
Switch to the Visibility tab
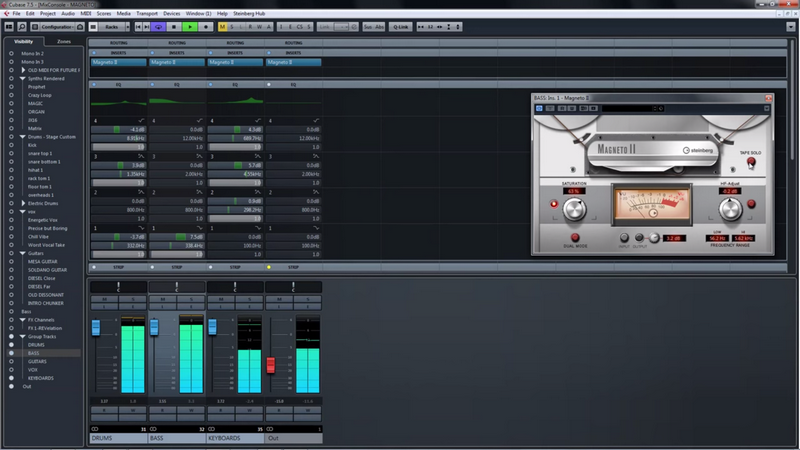tap(23, 41)
